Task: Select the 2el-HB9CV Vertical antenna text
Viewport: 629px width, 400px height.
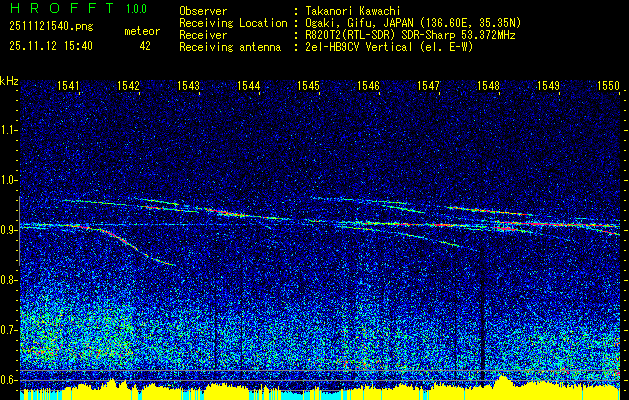Action: pyautogui.click(x=389, y=47)
